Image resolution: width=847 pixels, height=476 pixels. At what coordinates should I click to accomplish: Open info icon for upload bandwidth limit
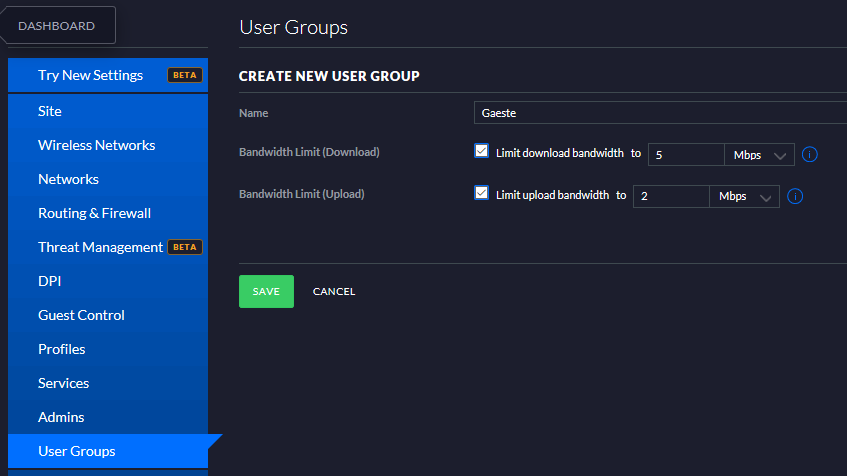795,196
